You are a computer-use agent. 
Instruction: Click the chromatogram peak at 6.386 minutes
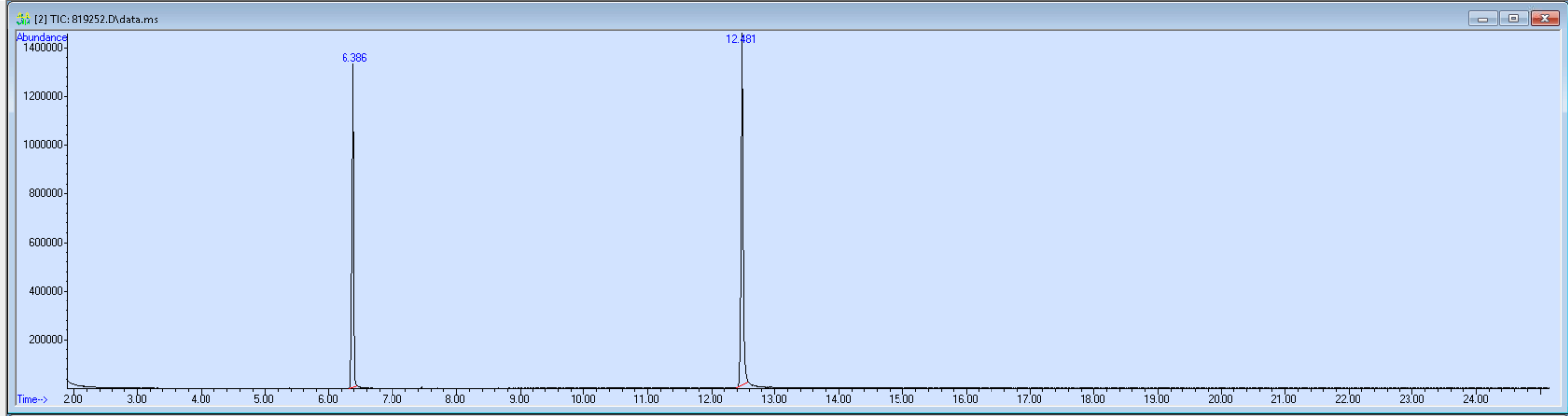click(x=353, y=225)
